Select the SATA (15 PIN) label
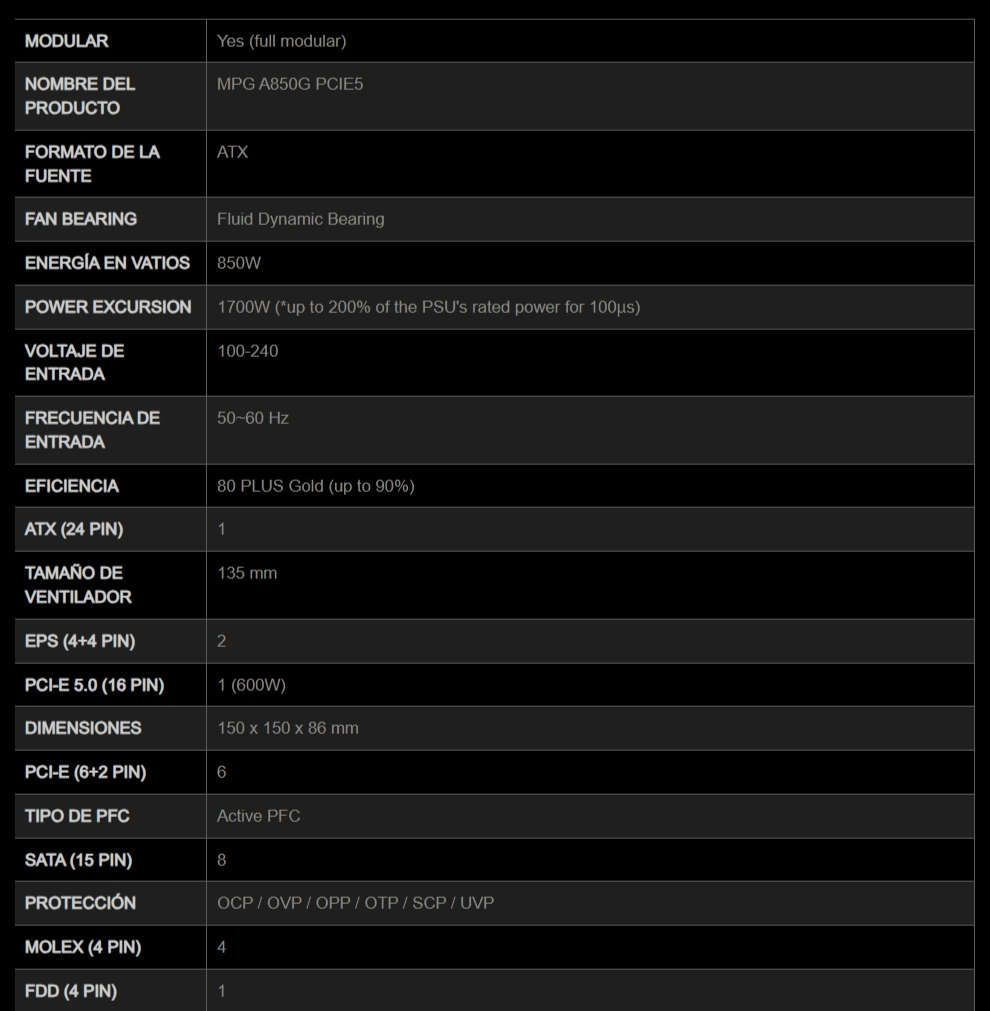Viewport: 990px width, 1011px height. click(78, 860)
